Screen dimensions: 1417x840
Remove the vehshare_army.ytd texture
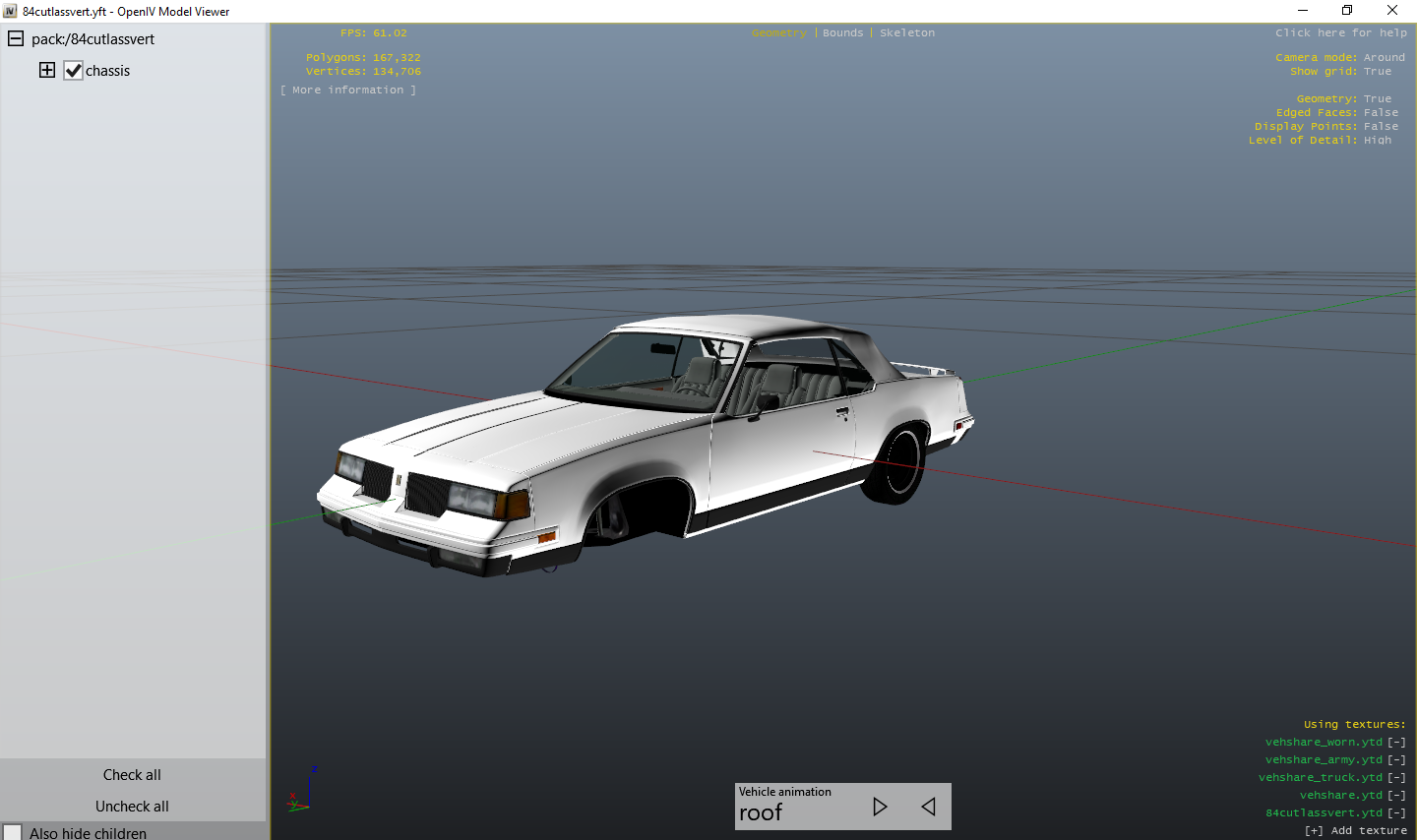tap(1396, 760)
